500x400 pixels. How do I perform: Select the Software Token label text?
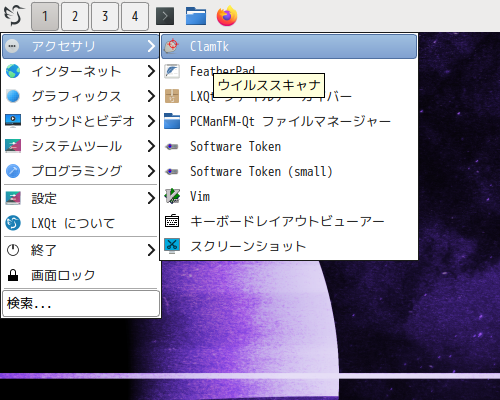[235, 146]
